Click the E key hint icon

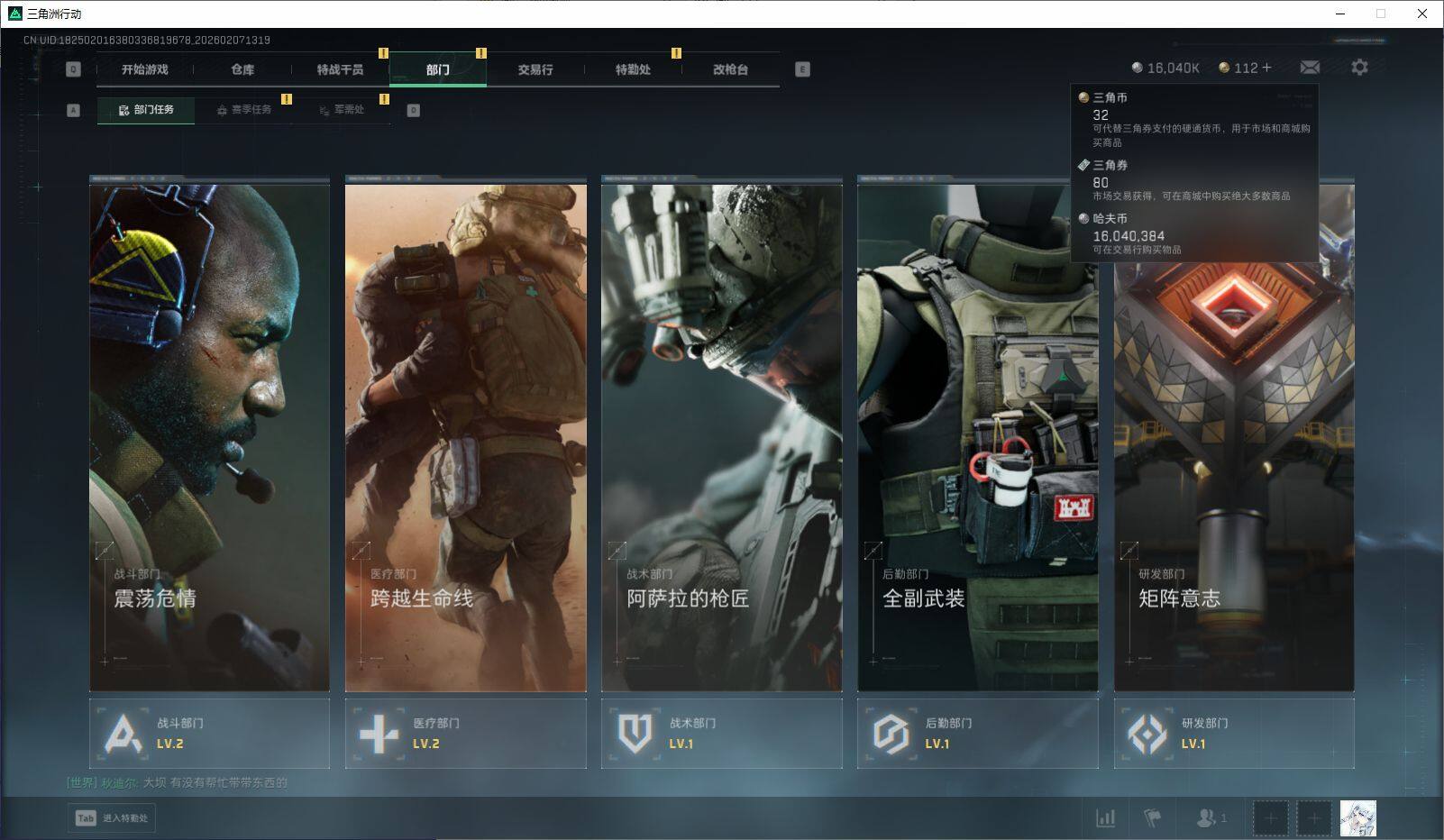click(x=802, y=69)
